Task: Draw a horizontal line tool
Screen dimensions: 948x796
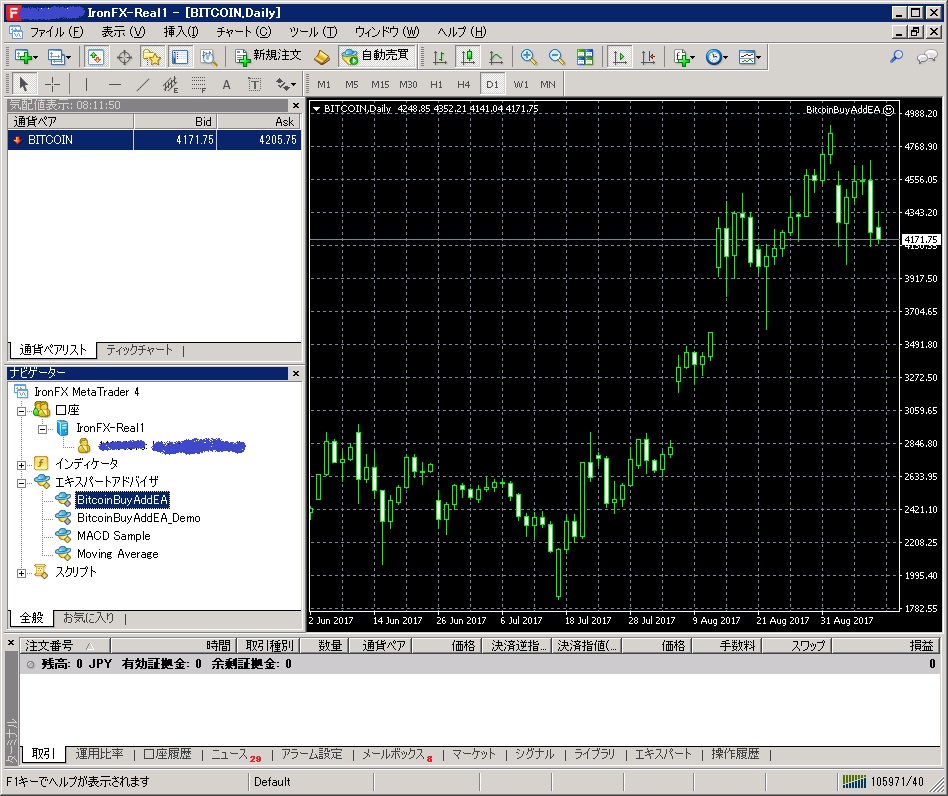Action: tap(115, 84)
